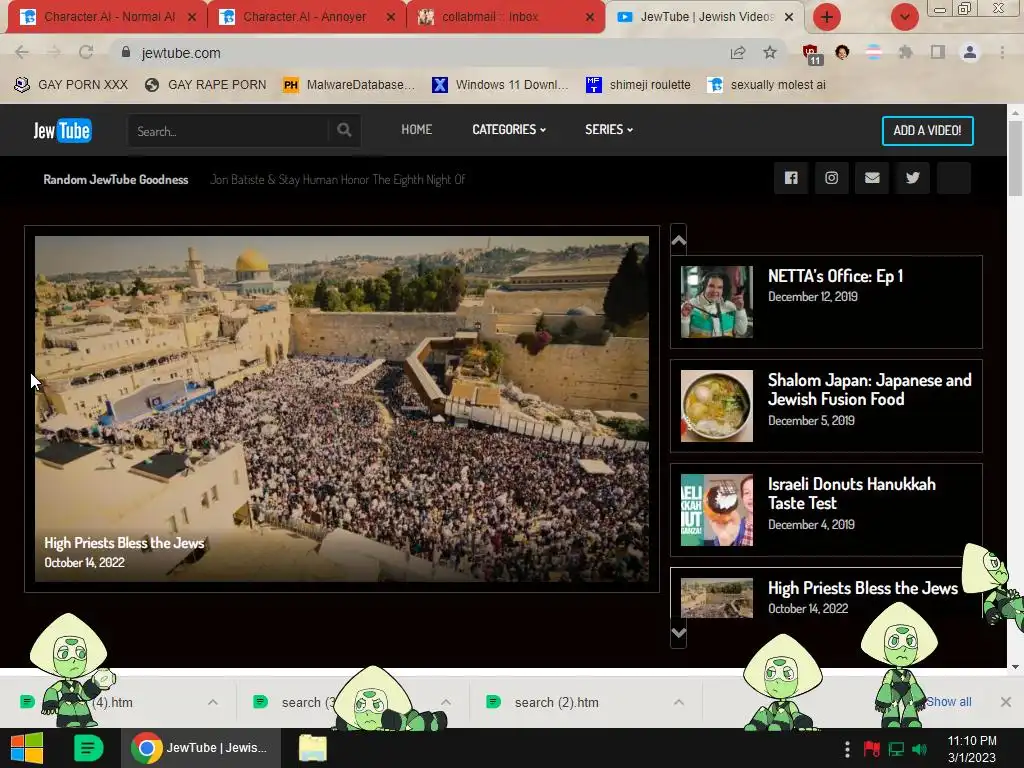Open Shalom Japan ramen thumbnail

pos(716,406)
